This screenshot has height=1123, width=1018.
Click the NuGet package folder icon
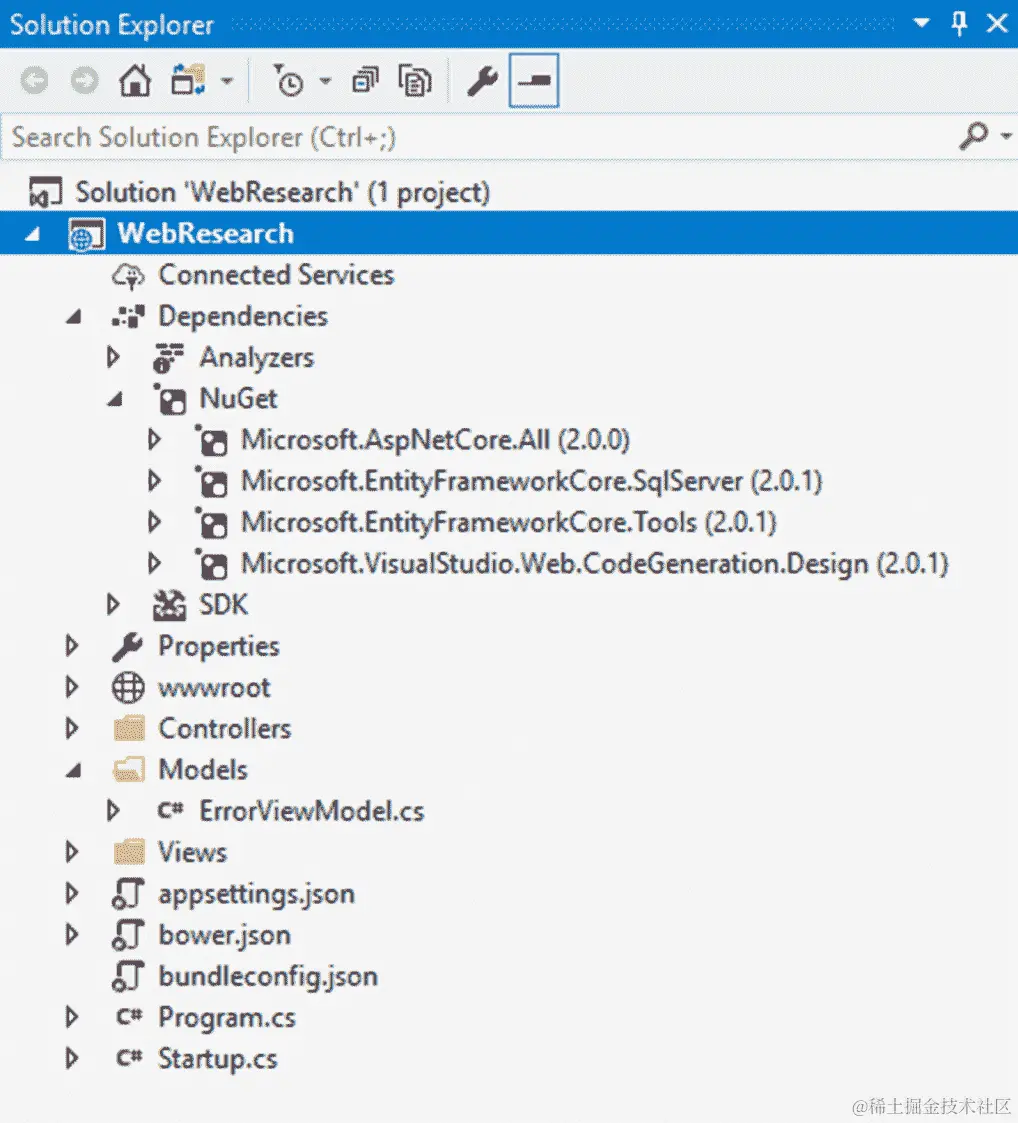(171, 399)
